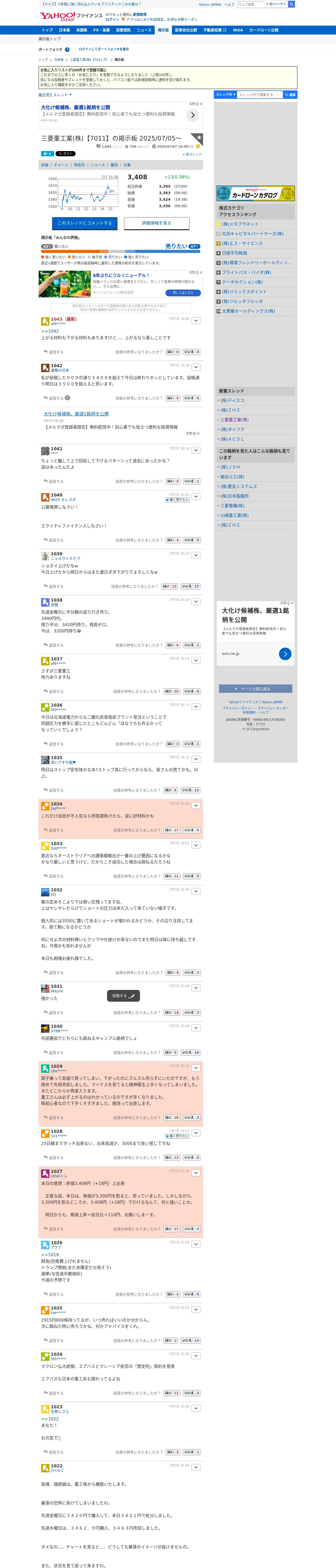Open 投資信託 tab in main nav
Image resolution: width=336 pixels, height=1568 pixels.
click(x=123, y=30)
